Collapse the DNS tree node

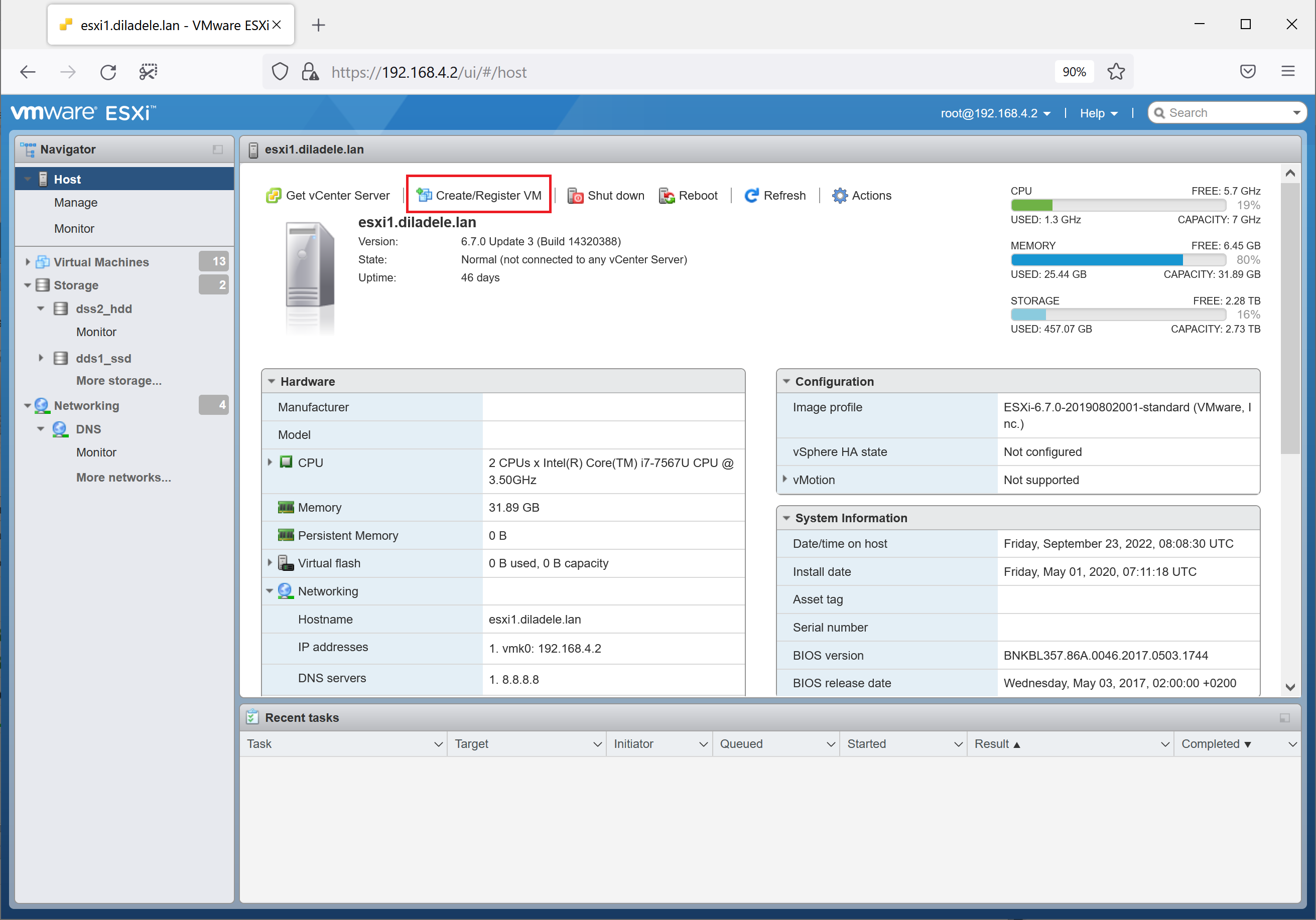(x=41, y=429)
